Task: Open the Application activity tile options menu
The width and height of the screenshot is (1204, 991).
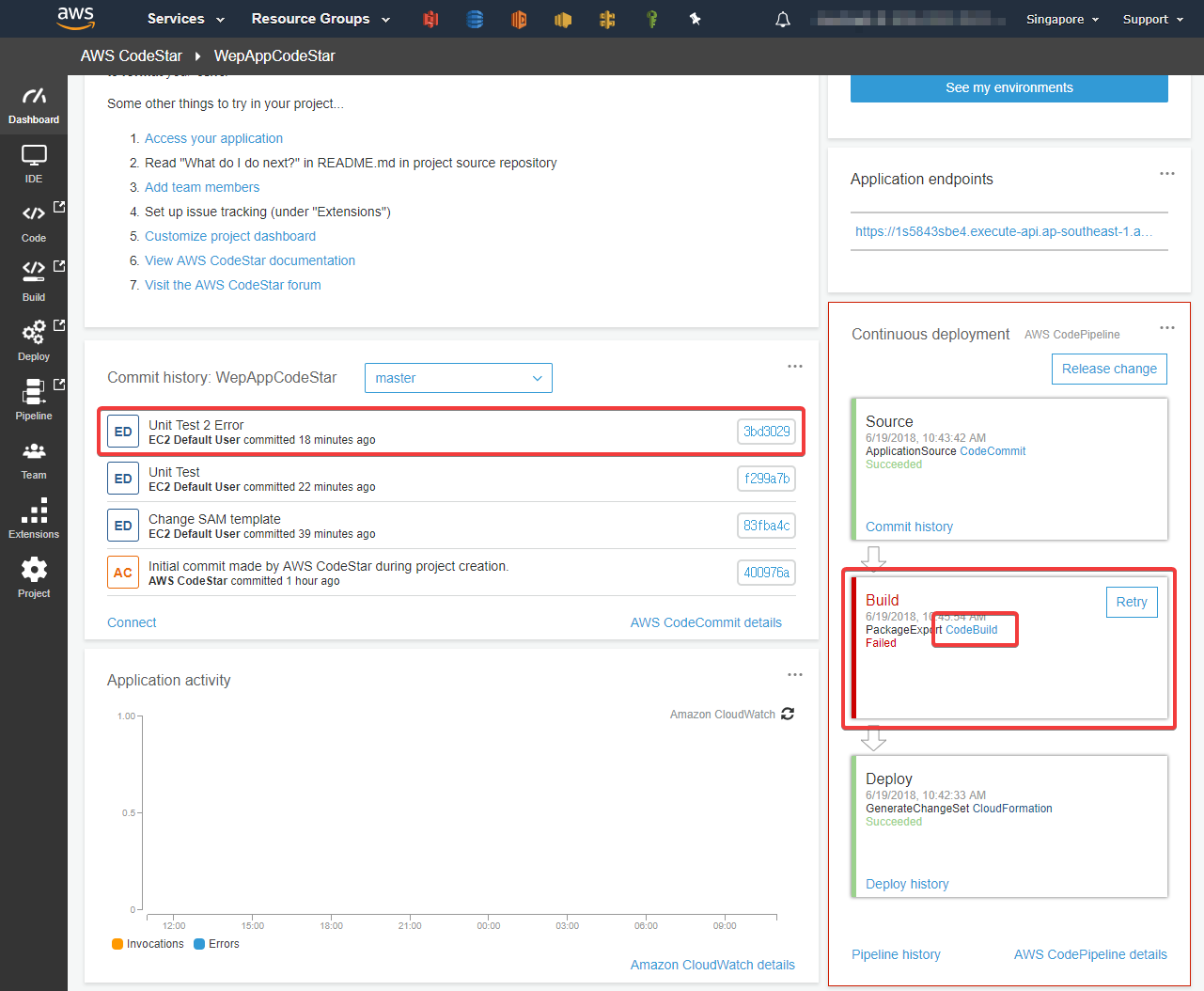Action: (795, 674)
